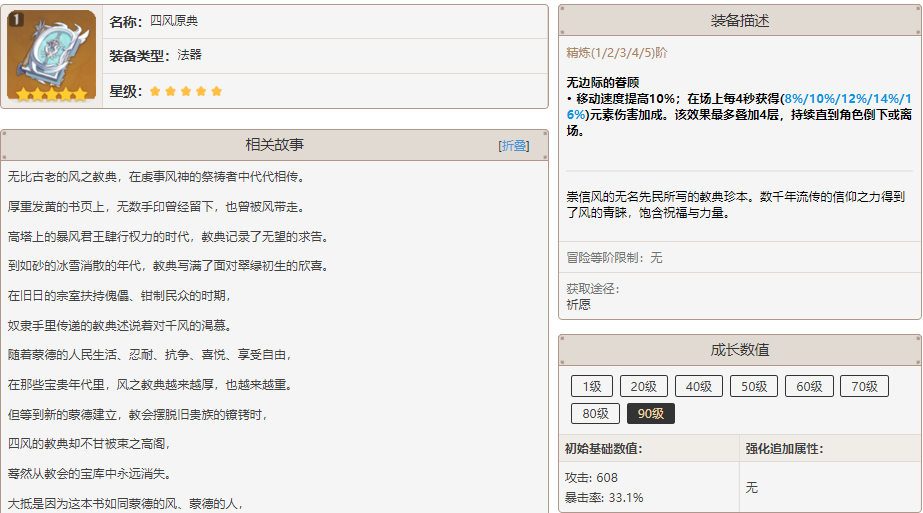Image resolution: width=923 pixels, height=513 pixels.
Task: Click the 冒险等阶限制：无 line
Action: (615, 257)
